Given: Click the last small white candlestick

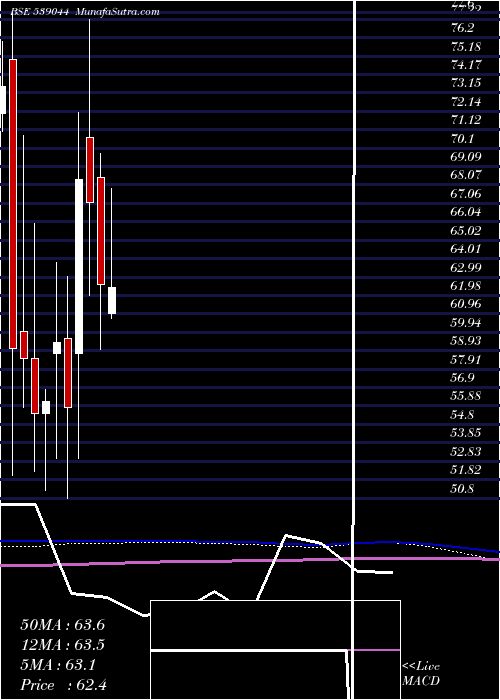Looking at the screenshot, I should tap(112, 300).
